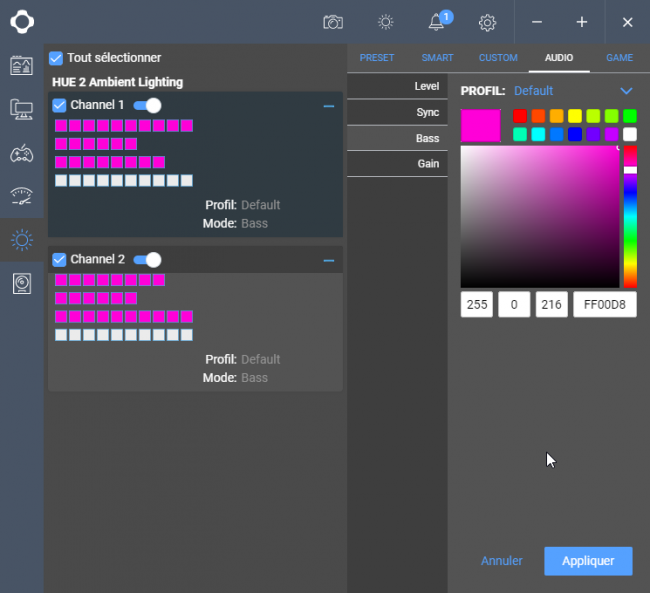
Task: Choose the Gain audio mode
Action: coord(398,164)
